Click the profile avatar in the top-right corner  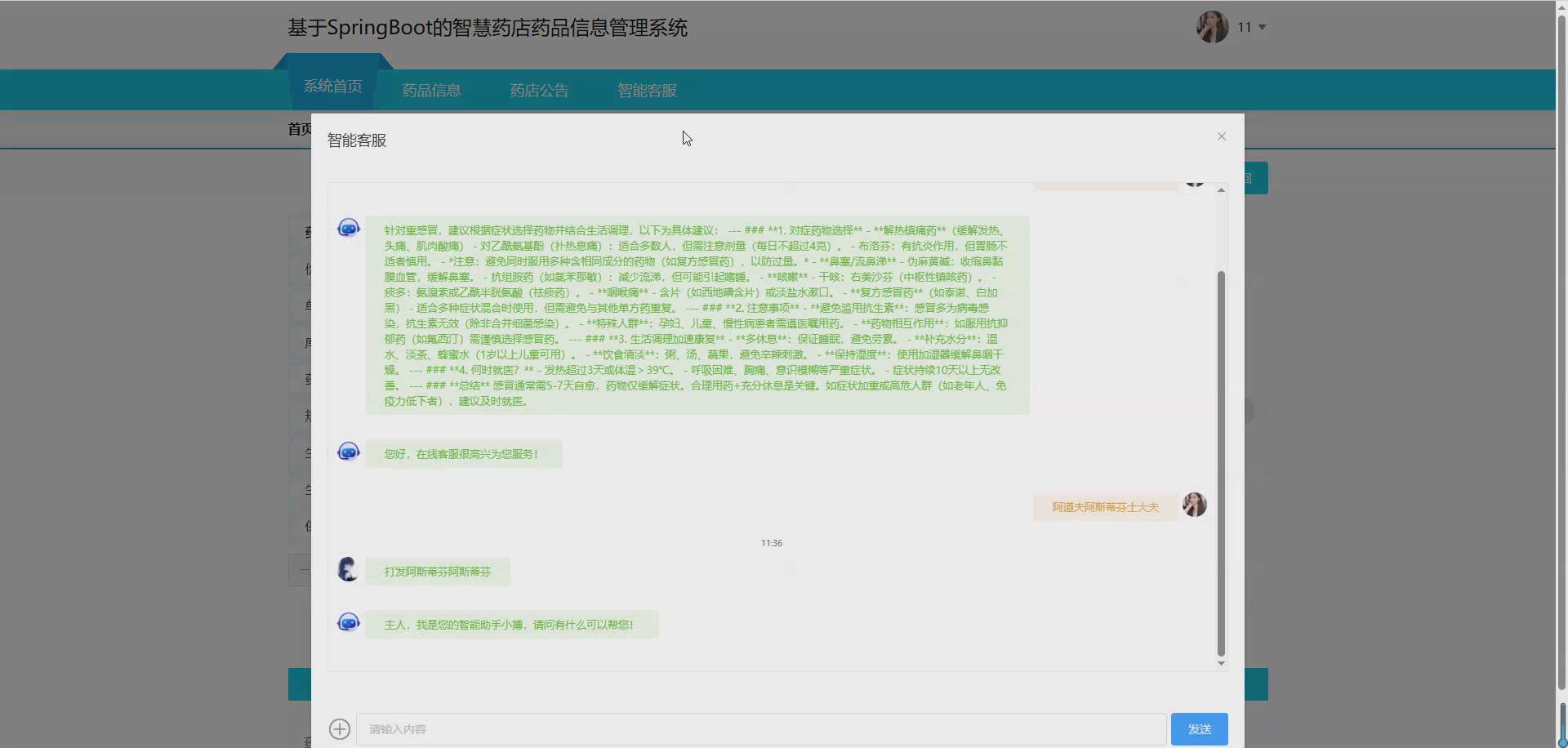pyautogui.click(x=1213, y=26)
